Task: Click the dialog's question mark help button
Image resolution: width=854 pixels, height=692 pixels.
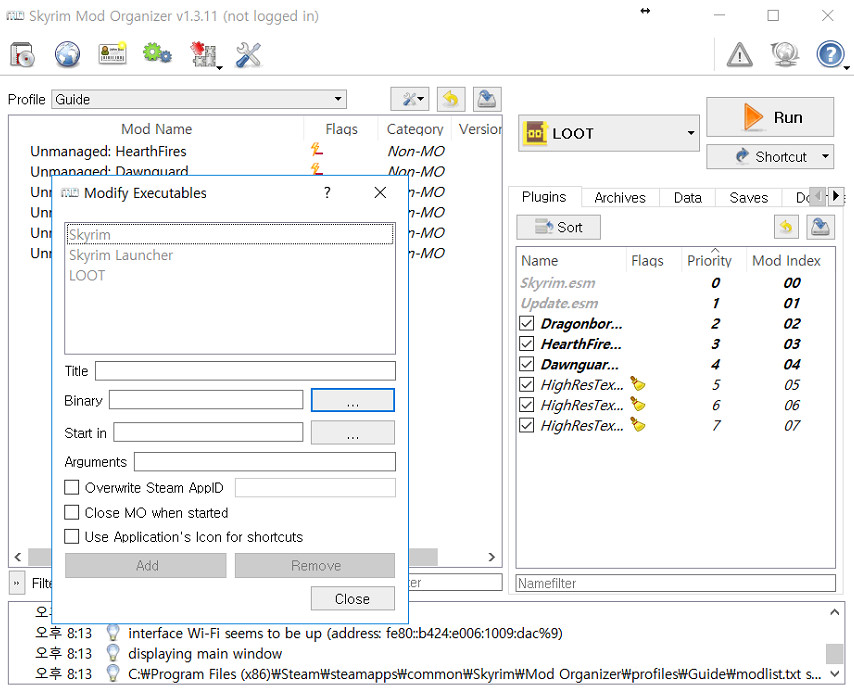Action: [x=327, y=192]
